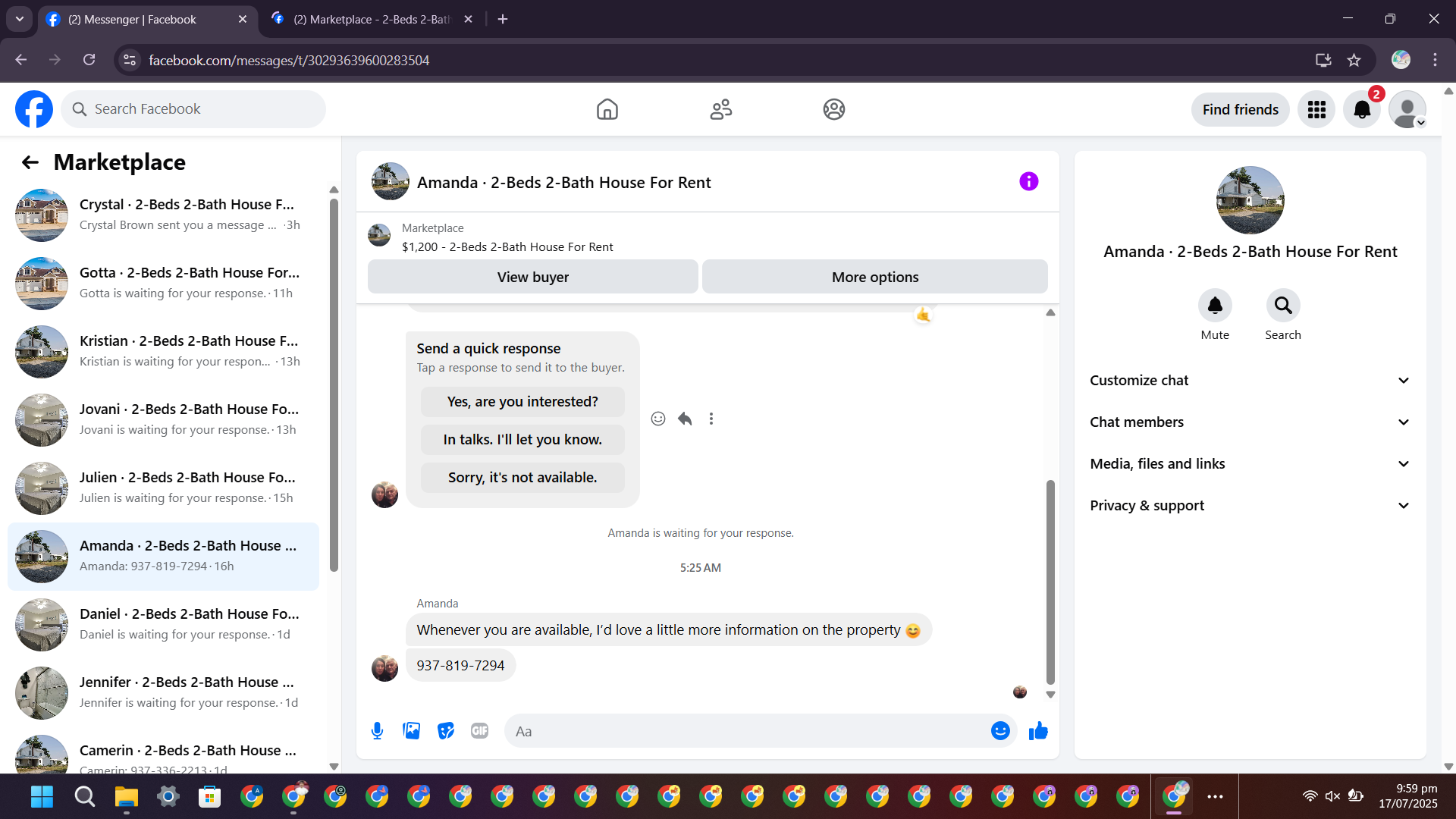Attach a photo with the image icon

click(412, 731)
